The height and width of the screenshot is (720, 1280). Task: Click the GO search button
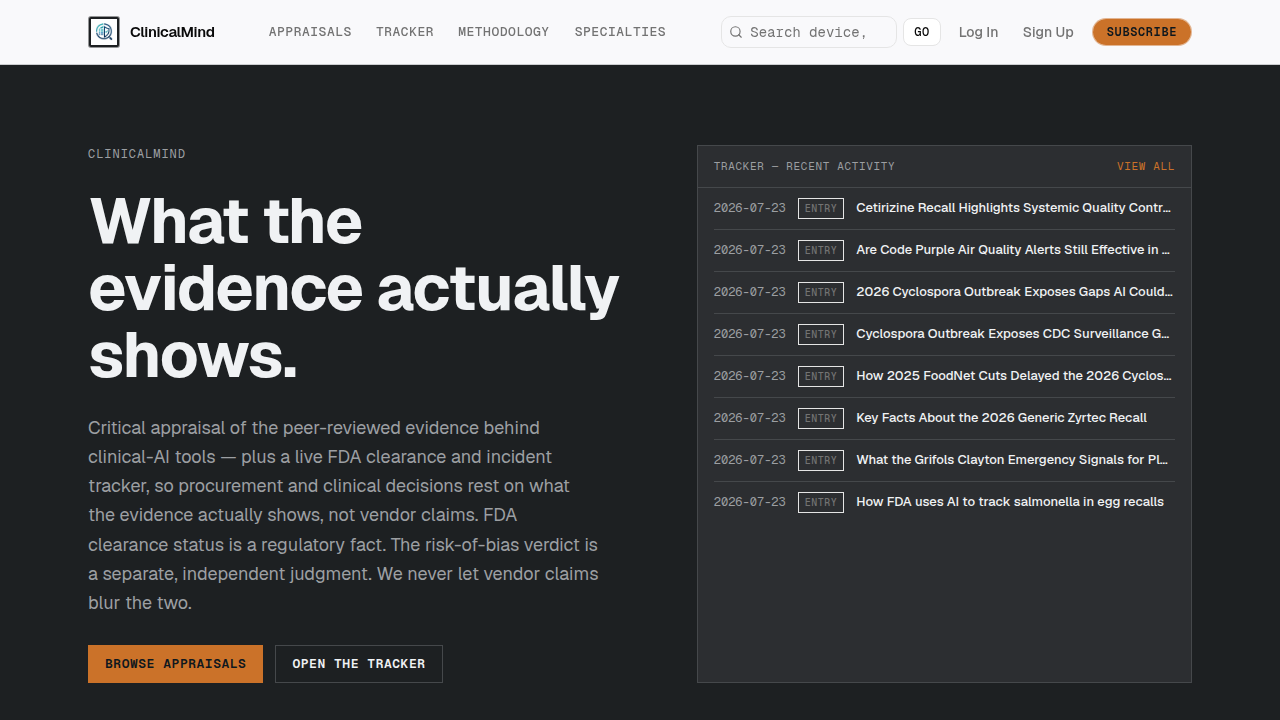coord(922,32)
